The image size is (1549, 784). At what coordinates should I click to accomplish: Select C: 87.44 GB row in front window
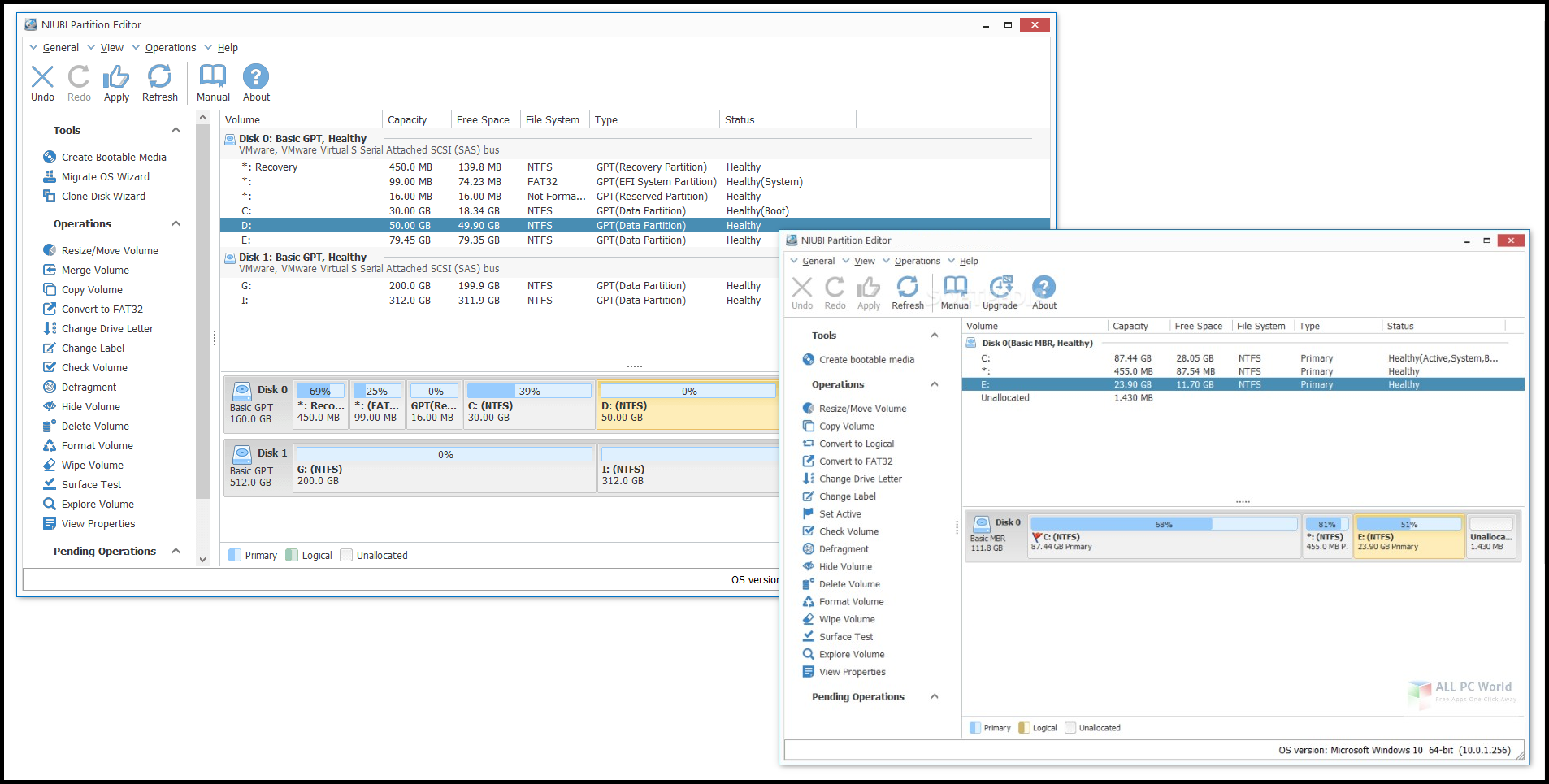click(x=1243, y=358)
